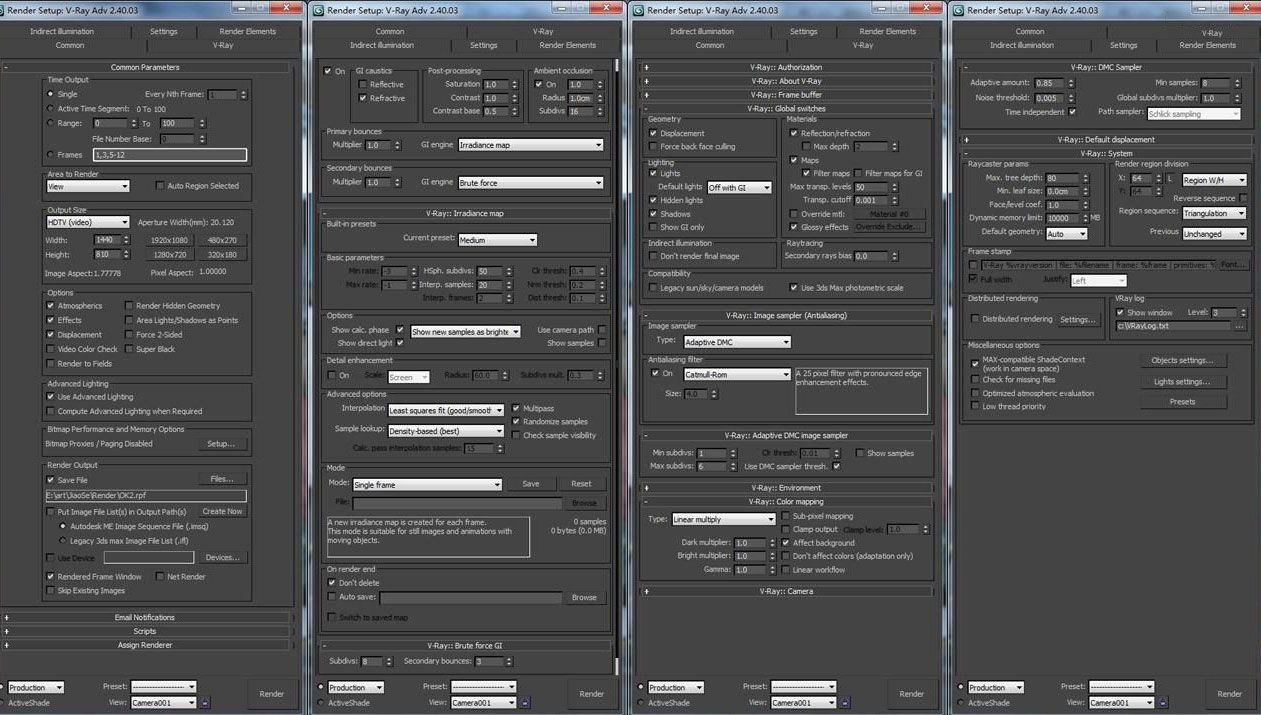Click the scrollbar in the Irradiance map window
Viewport: 1261px width, 715px height.
[617, 365]
